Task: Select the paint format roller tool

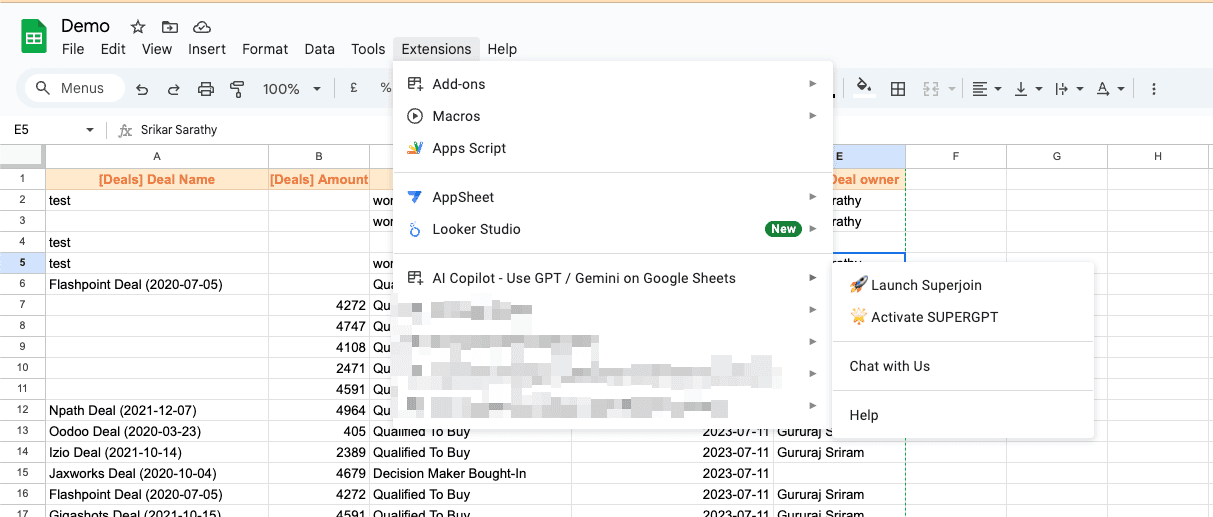Action: (237, 89)
